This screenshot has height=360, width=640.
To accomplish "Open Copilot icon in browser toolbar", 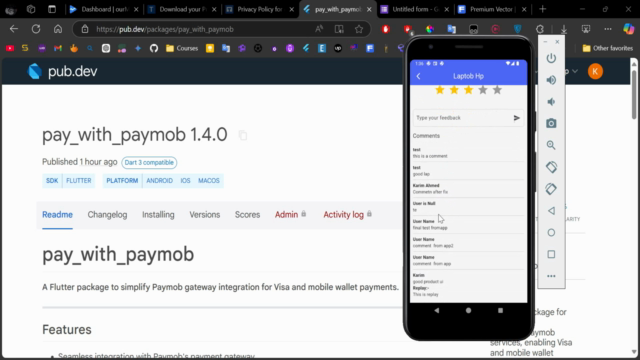I will (629, 29).
